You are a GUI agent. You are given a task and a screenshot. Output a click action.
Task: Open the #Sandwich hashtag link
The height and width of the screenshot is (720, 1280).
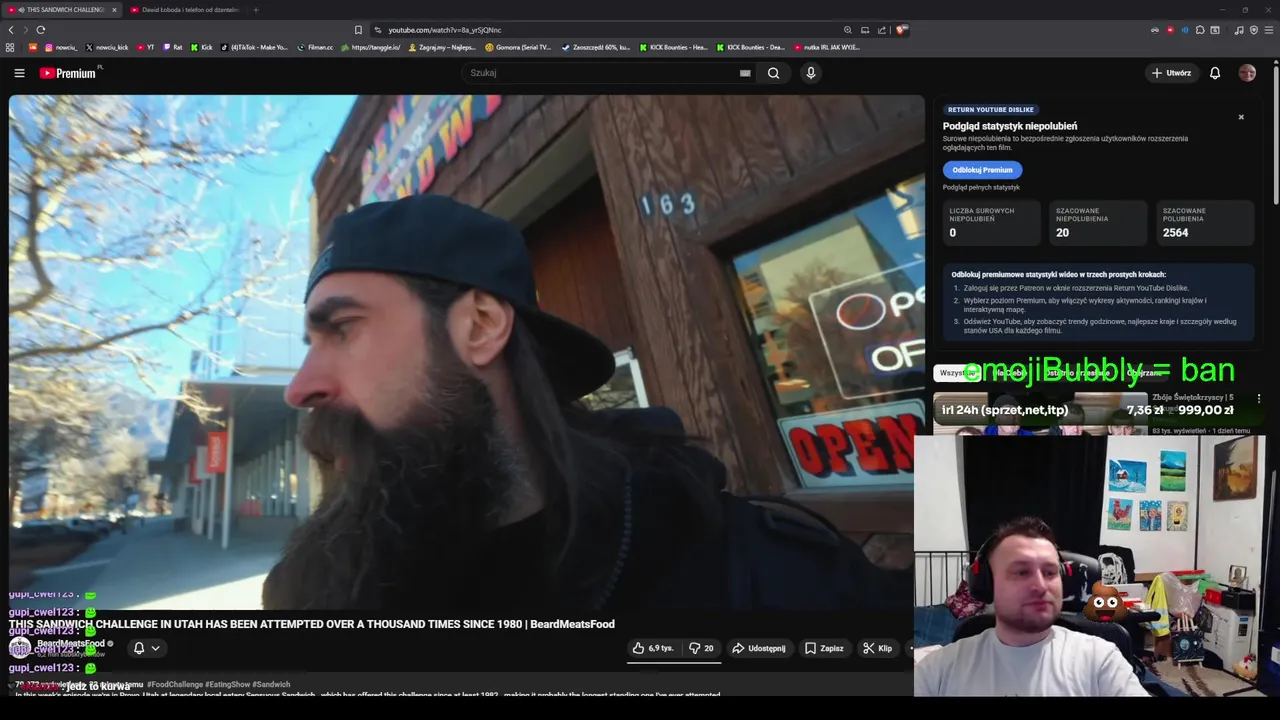271,685
